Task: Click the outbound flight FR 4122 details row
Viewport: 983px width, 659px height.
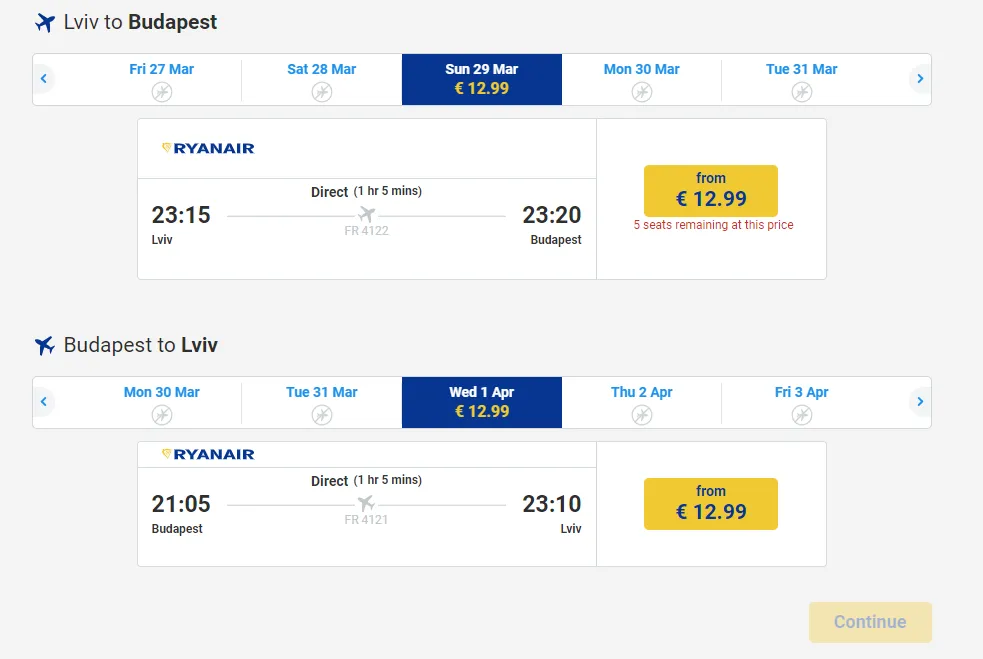Action: pyautogui.click(x=366, y=215)
